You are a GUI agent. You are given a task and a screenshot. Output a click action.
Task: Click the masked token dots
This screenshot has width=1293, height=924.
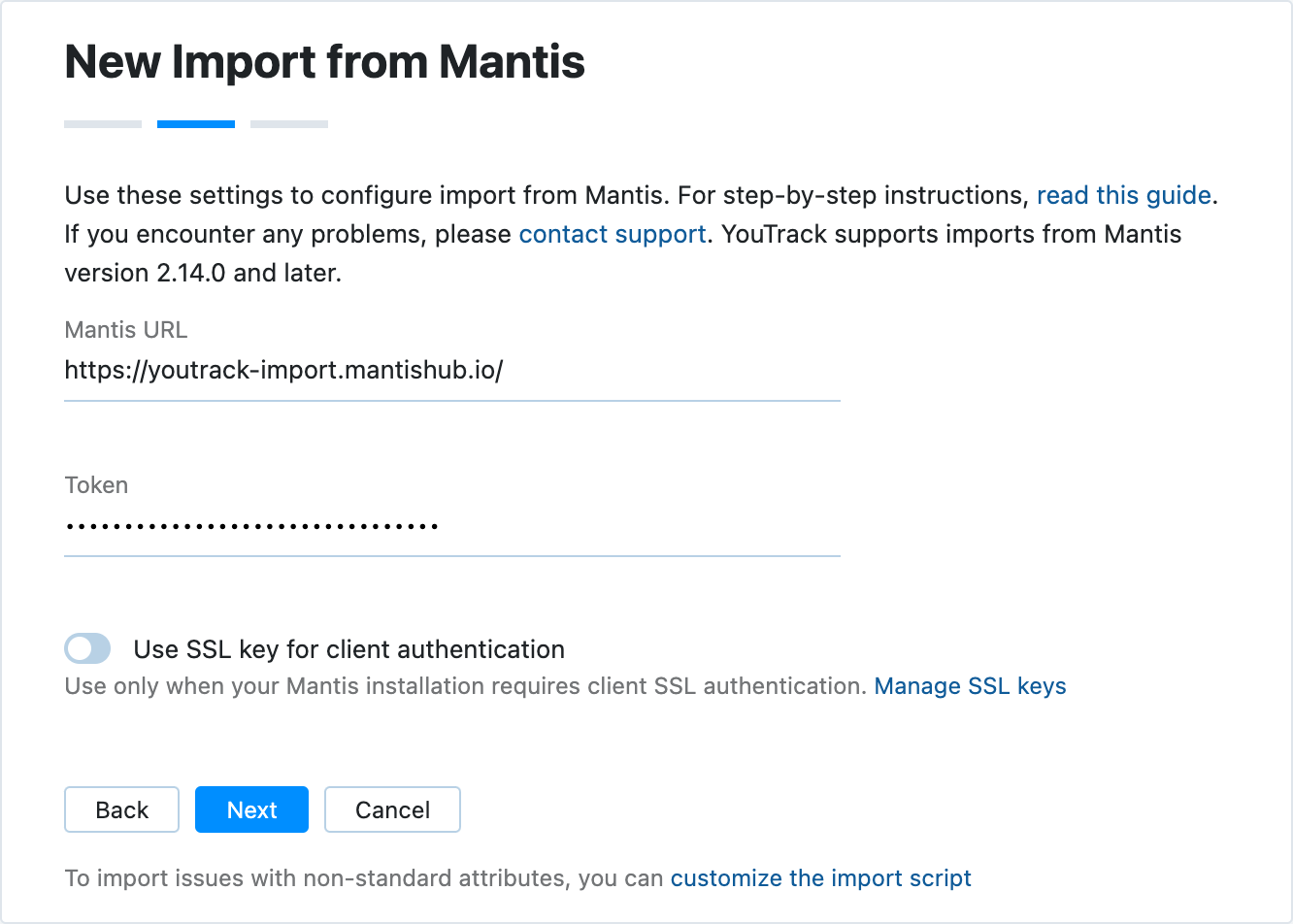(x=250, y=525)
